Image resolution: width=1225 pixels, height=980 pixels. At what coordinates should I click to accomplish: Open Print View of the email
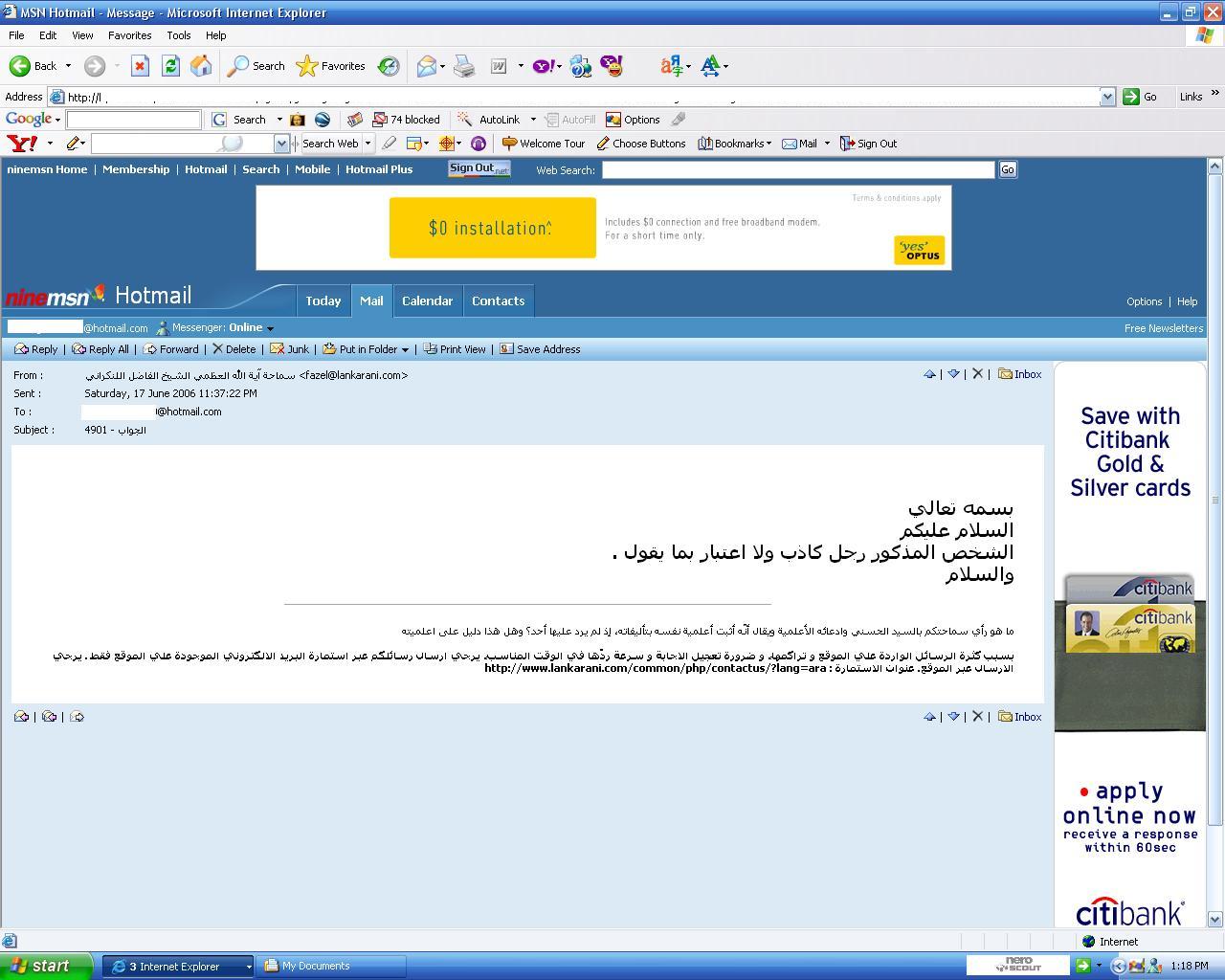point(455,349)
